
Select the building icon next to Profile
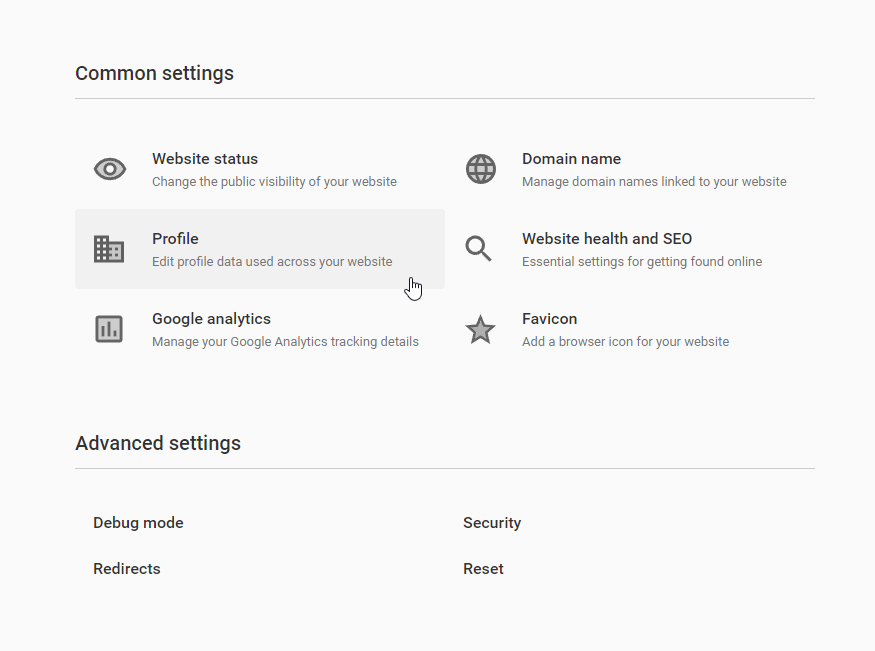[x=109, y=248]
